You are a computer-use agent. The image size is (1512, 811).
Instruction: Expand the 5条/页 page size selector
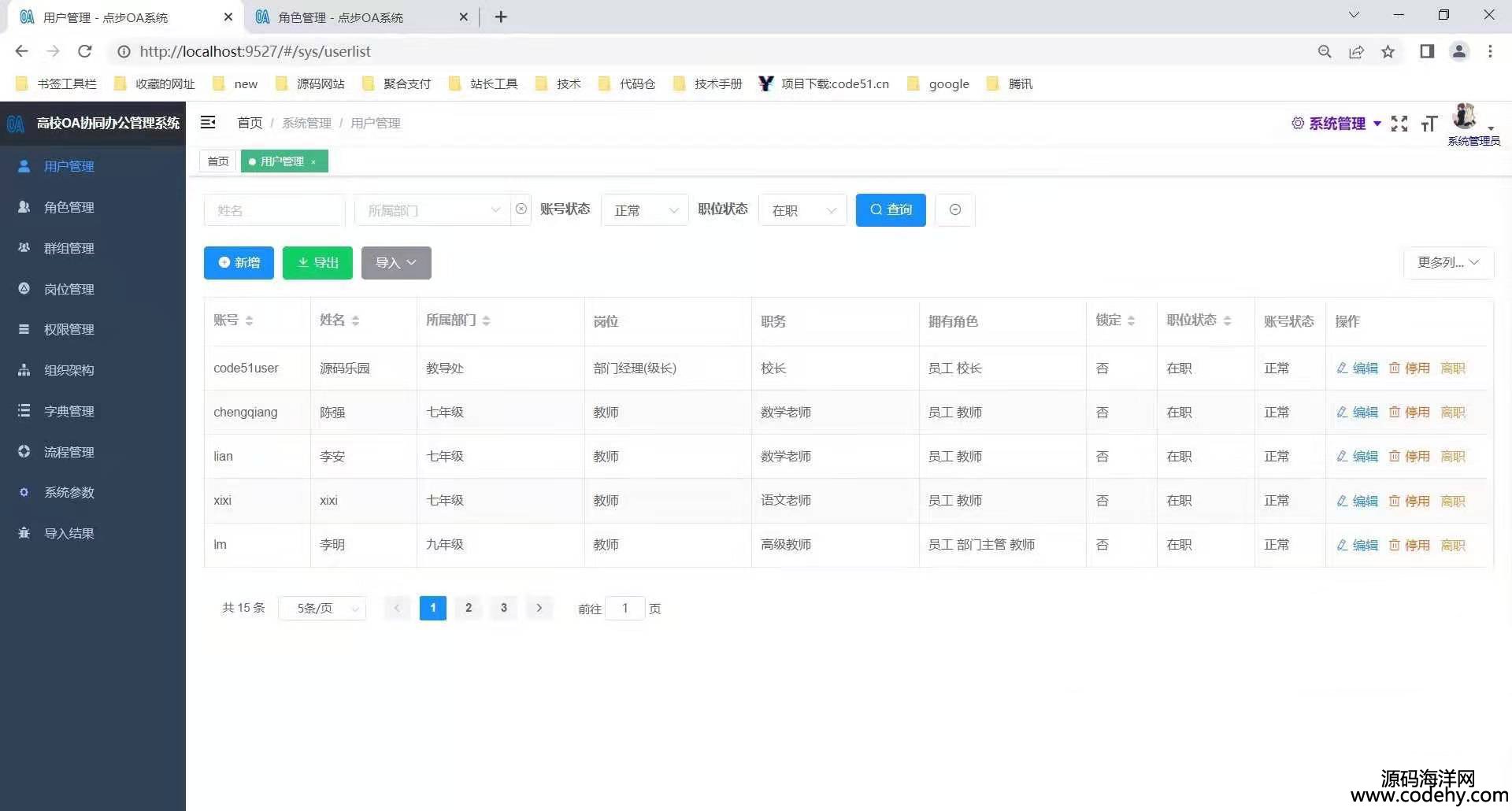coord(322,609)
